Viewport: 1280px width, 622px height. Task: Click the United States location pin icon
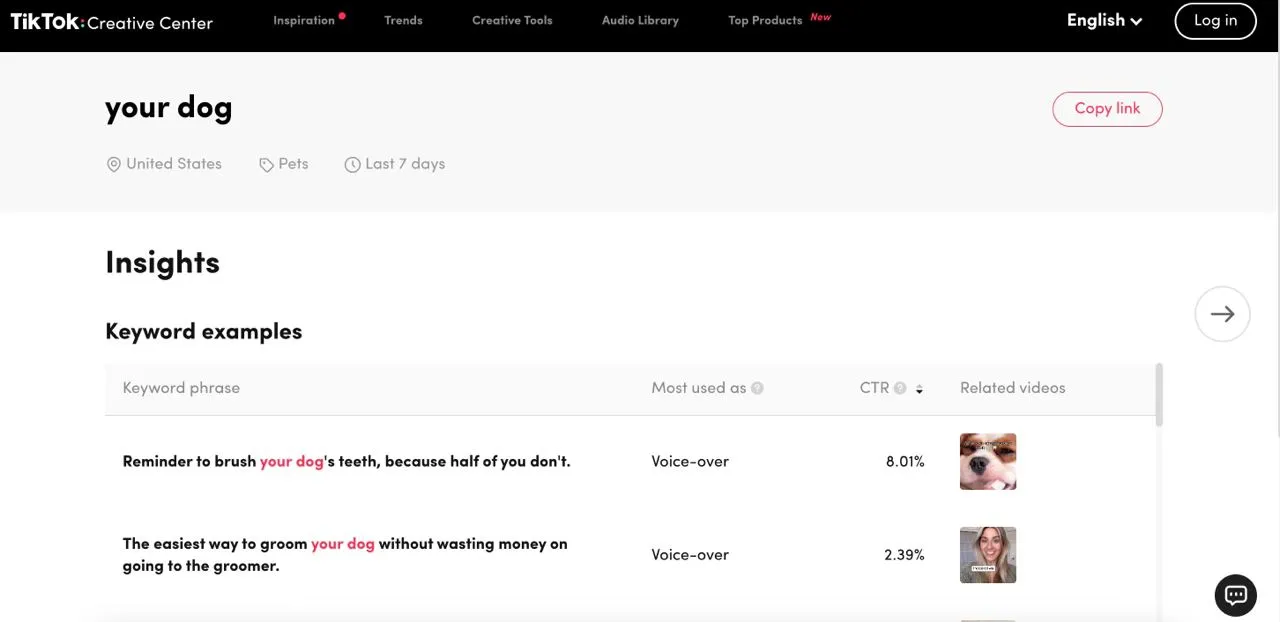(x=114, y=164)
